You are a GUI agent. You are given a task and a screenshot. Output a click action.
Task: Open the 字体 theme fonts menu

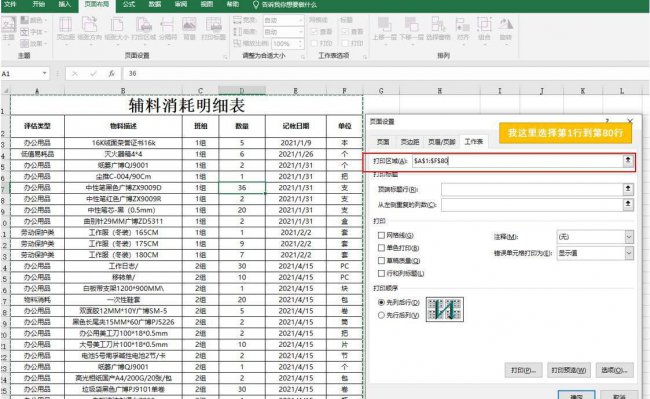(x=34, y=31)
